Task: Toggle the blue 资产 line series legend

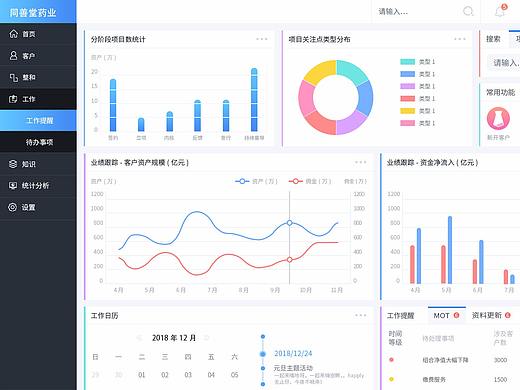Action: tap(256, 181)
